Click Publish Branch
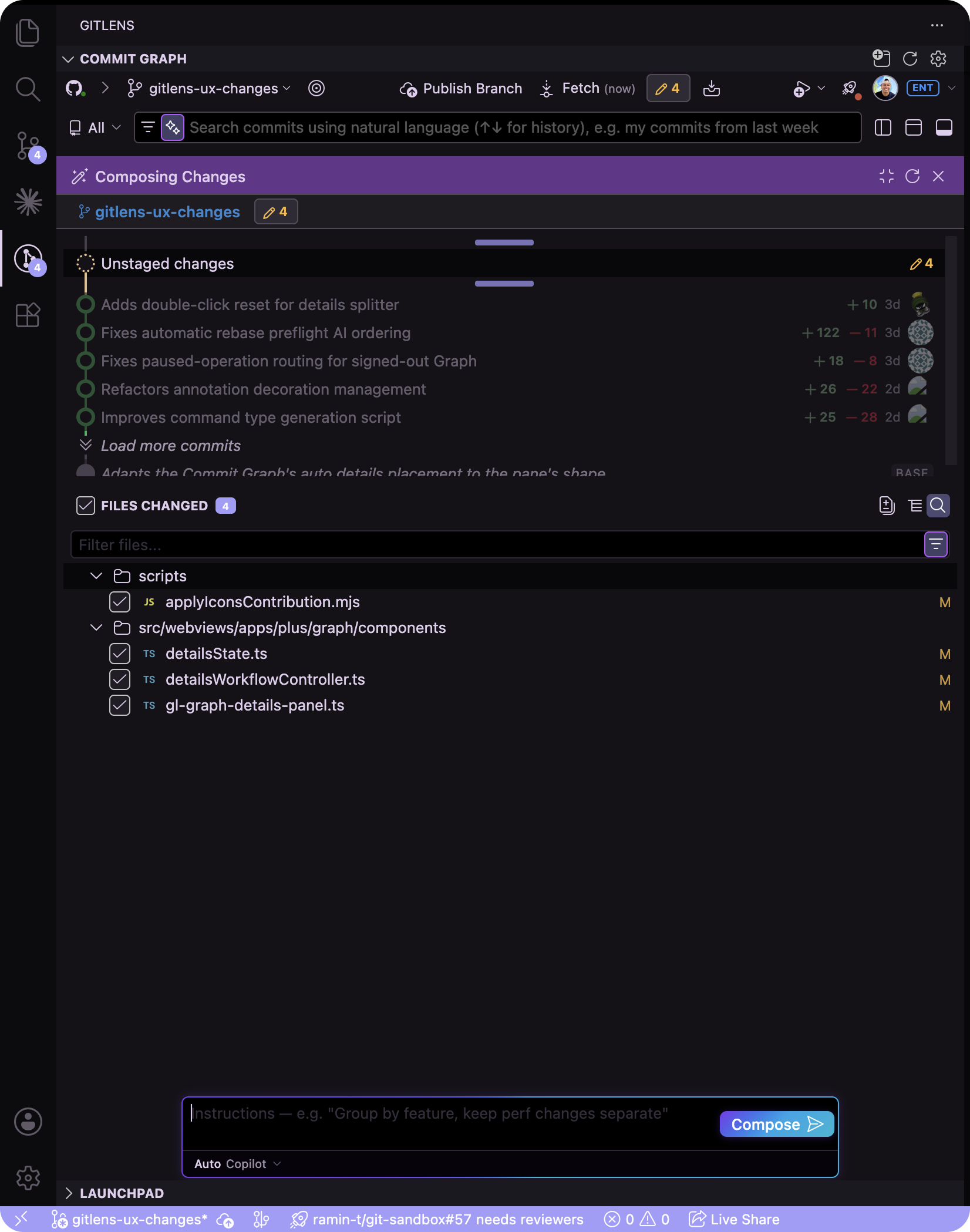 [461, 89]
